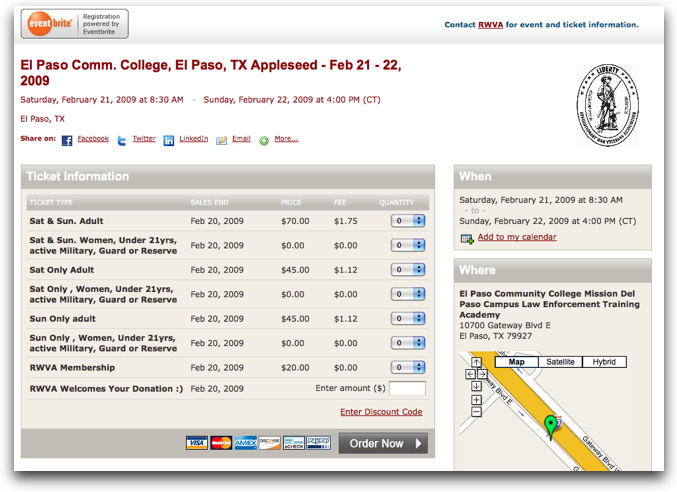The height and width of the screenshot is (492, 677).
Task: Switch map to Map view tab
Action: click(x=516, y=362)
